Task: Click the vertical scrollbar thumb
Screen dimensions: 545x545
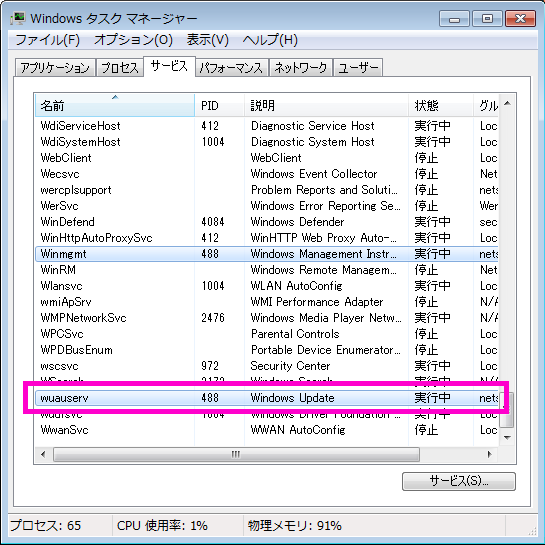Action: click(507, 410)
